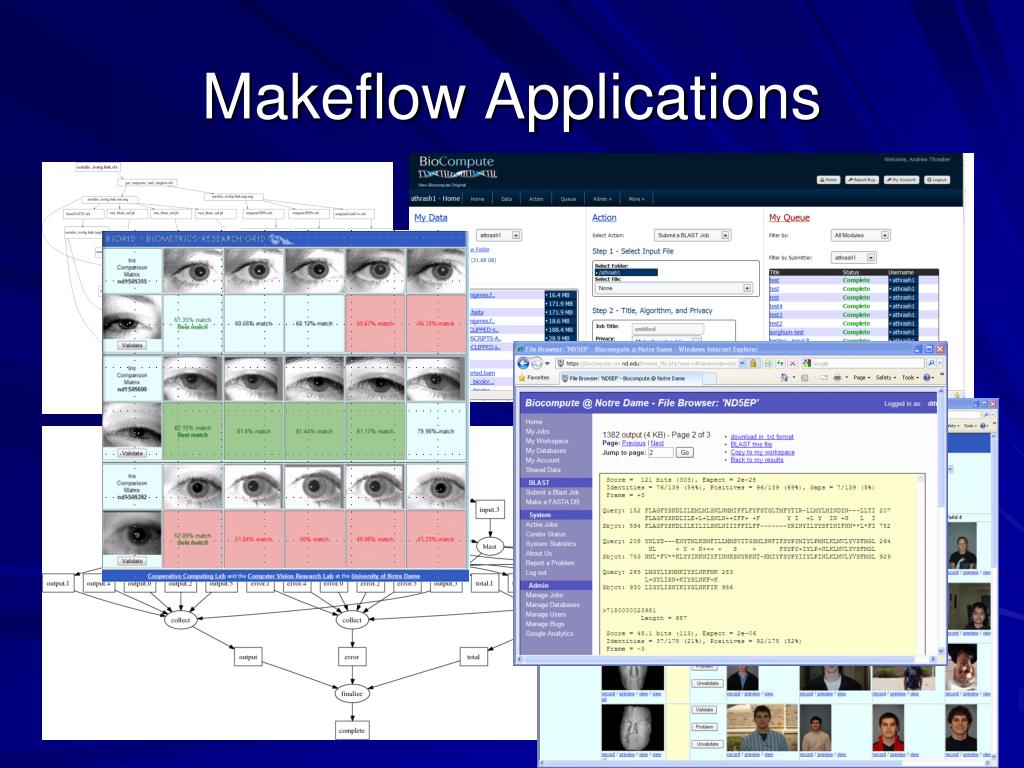Open the Select Action dropdown
Screen dimensions: 1024x768
point(692,235)
